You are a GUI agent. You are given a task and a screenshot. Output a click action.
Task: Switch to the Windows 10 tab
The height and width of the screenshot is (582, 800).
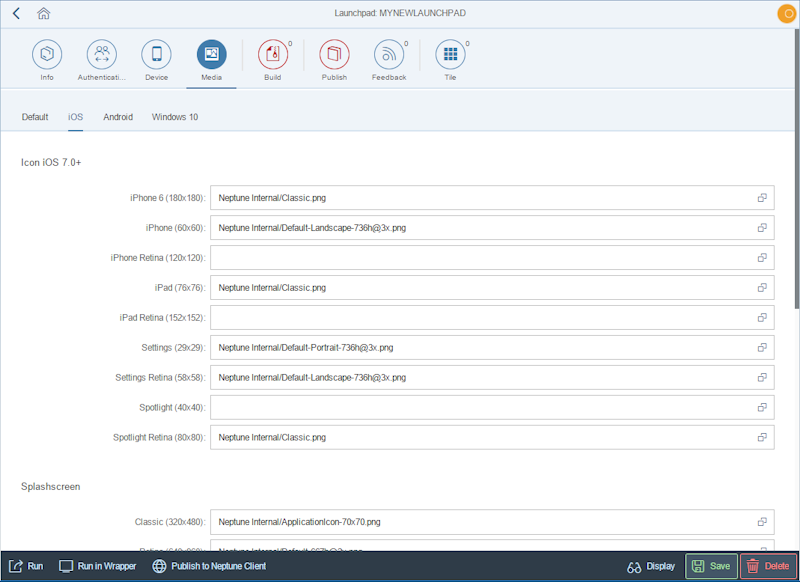(174, 117)
